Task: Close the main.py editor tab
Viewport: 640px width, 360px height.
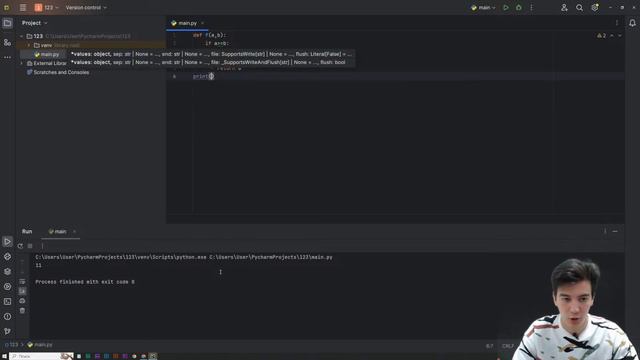Action: 202,23
